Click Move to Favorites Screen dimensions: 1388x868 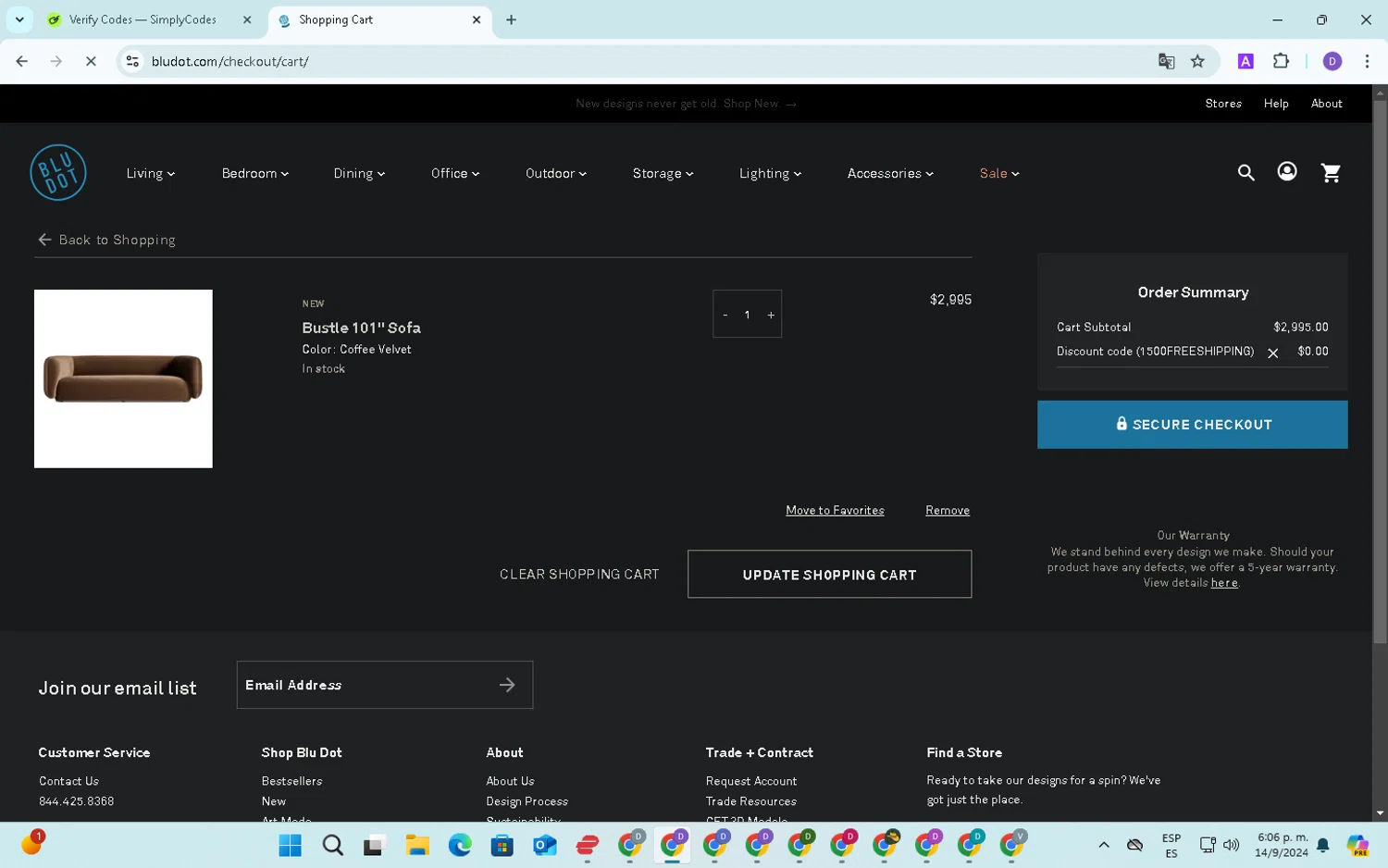(x=835, y=511)
